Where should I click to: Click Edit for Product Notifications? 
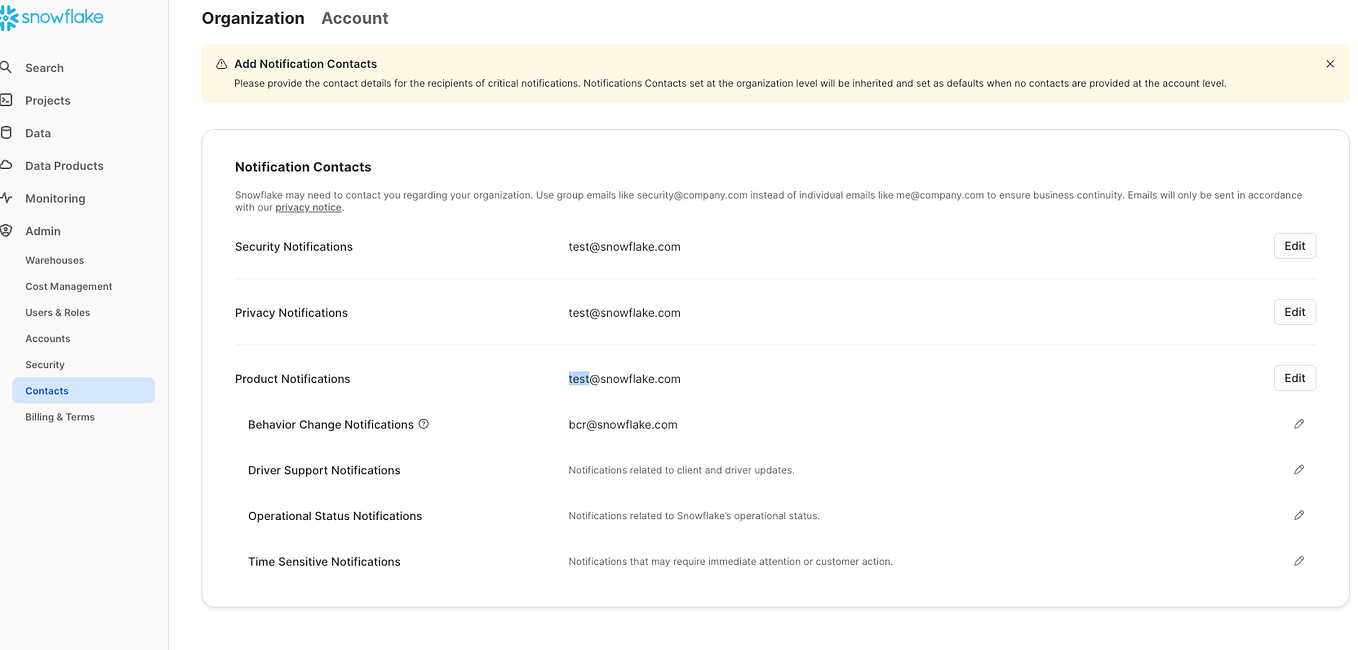tap(1294, 377)
